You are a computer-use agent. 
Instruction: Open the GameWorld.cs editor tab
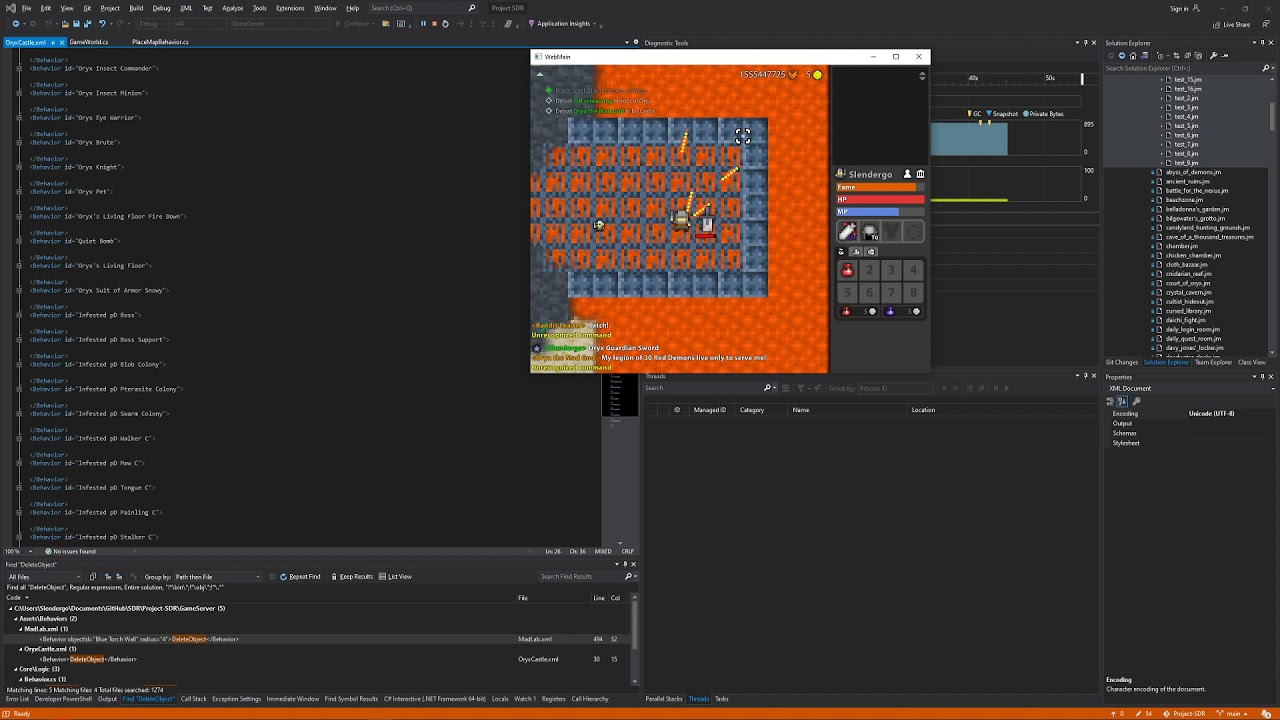89,42
